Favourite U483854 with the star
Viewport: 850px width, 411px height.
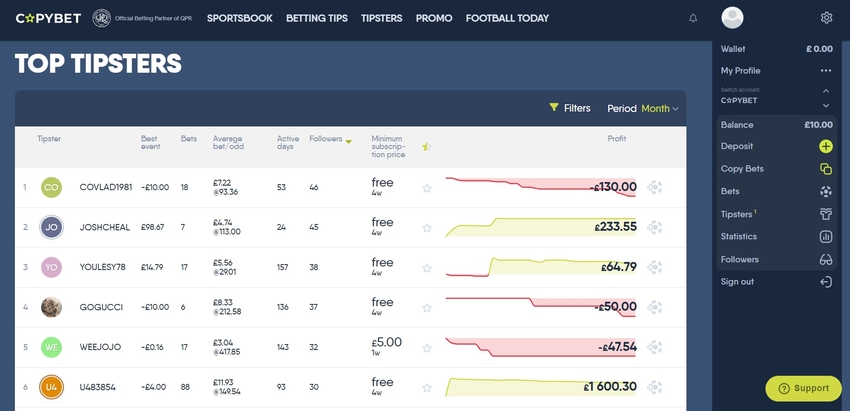pyautogui.click(x=427, y=388)
